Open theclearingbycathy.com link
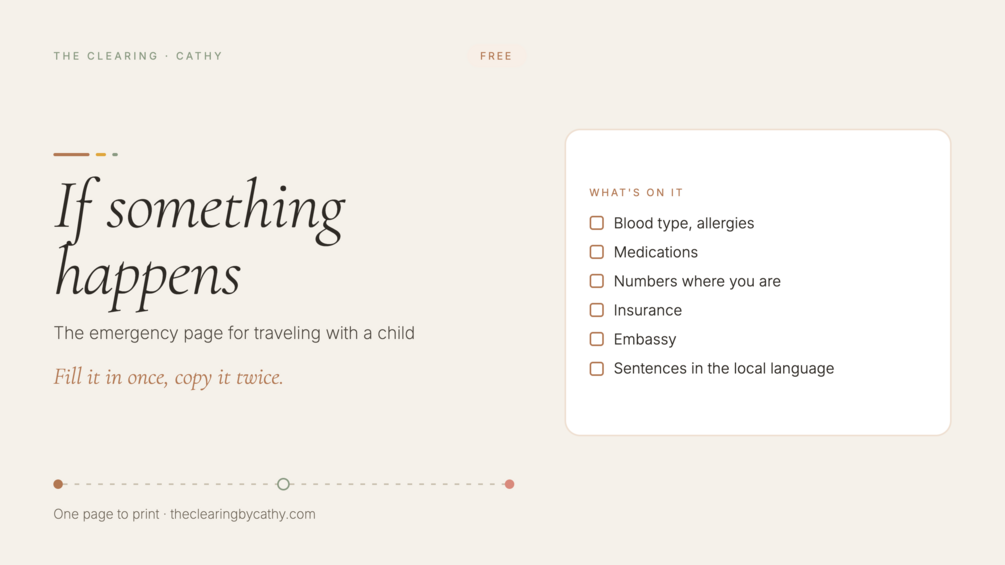 tap(243, 514)
